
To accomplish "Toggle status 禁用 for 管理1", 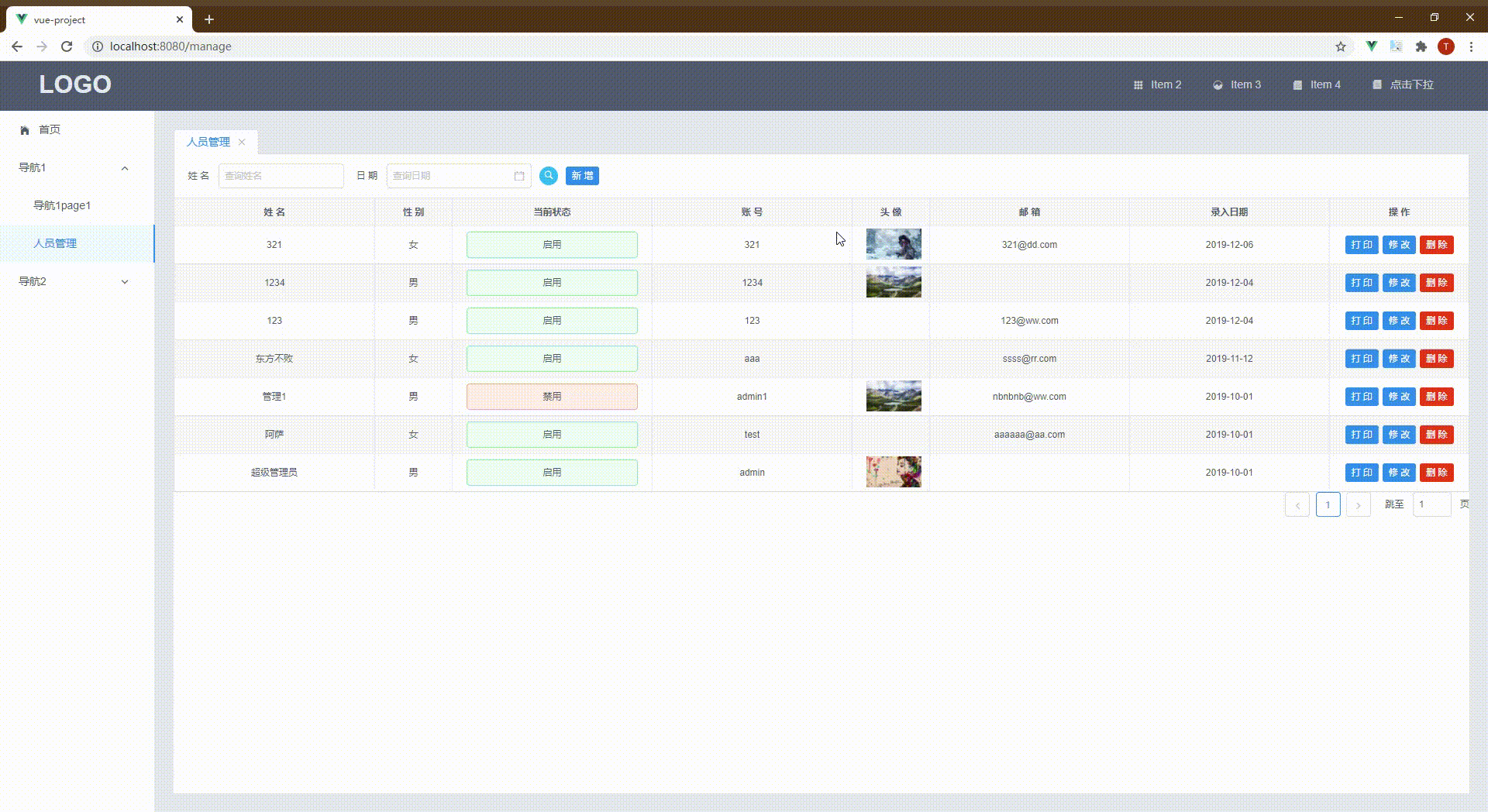I will point(552,397).
